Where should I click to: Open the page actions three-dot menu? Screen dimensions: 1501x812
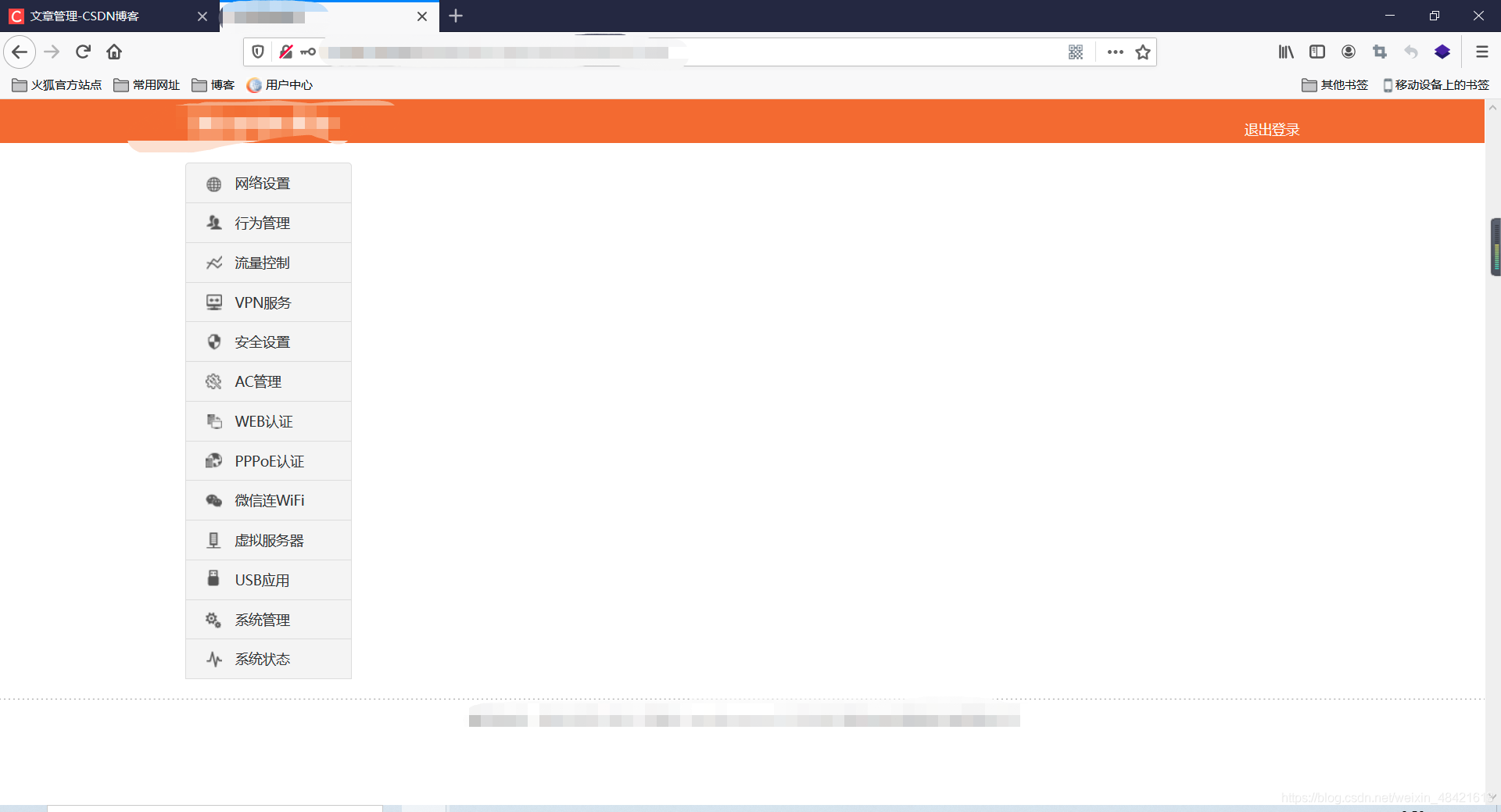tap(1116, 52)
